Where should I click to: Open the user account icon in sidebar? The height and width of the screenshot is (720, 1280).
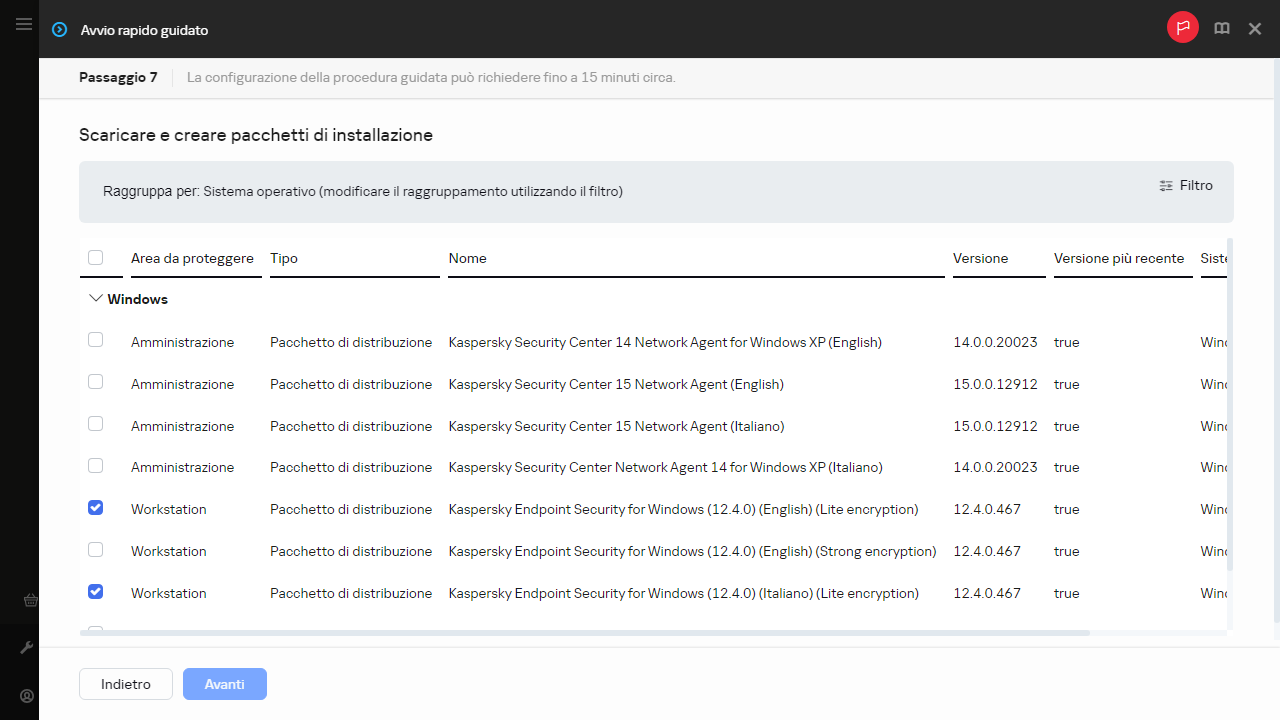(28, 696)
